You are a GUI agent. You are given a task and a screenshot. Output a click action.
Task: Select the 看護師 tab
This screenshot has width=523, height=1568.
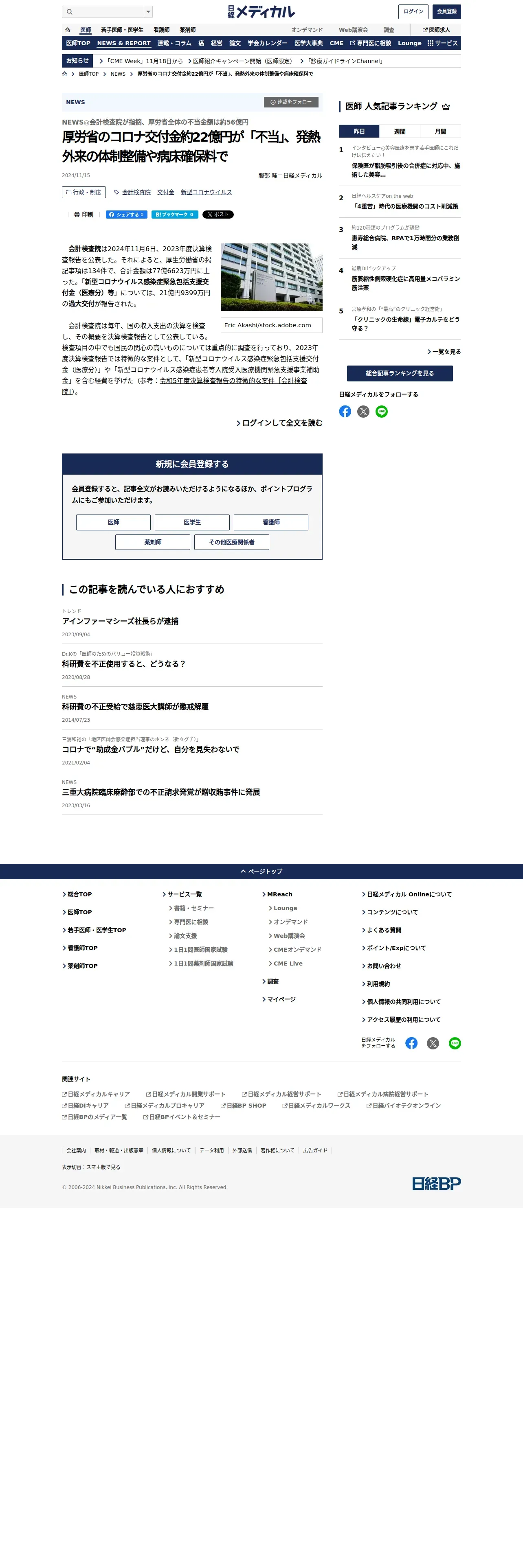(x=161, y=30)
